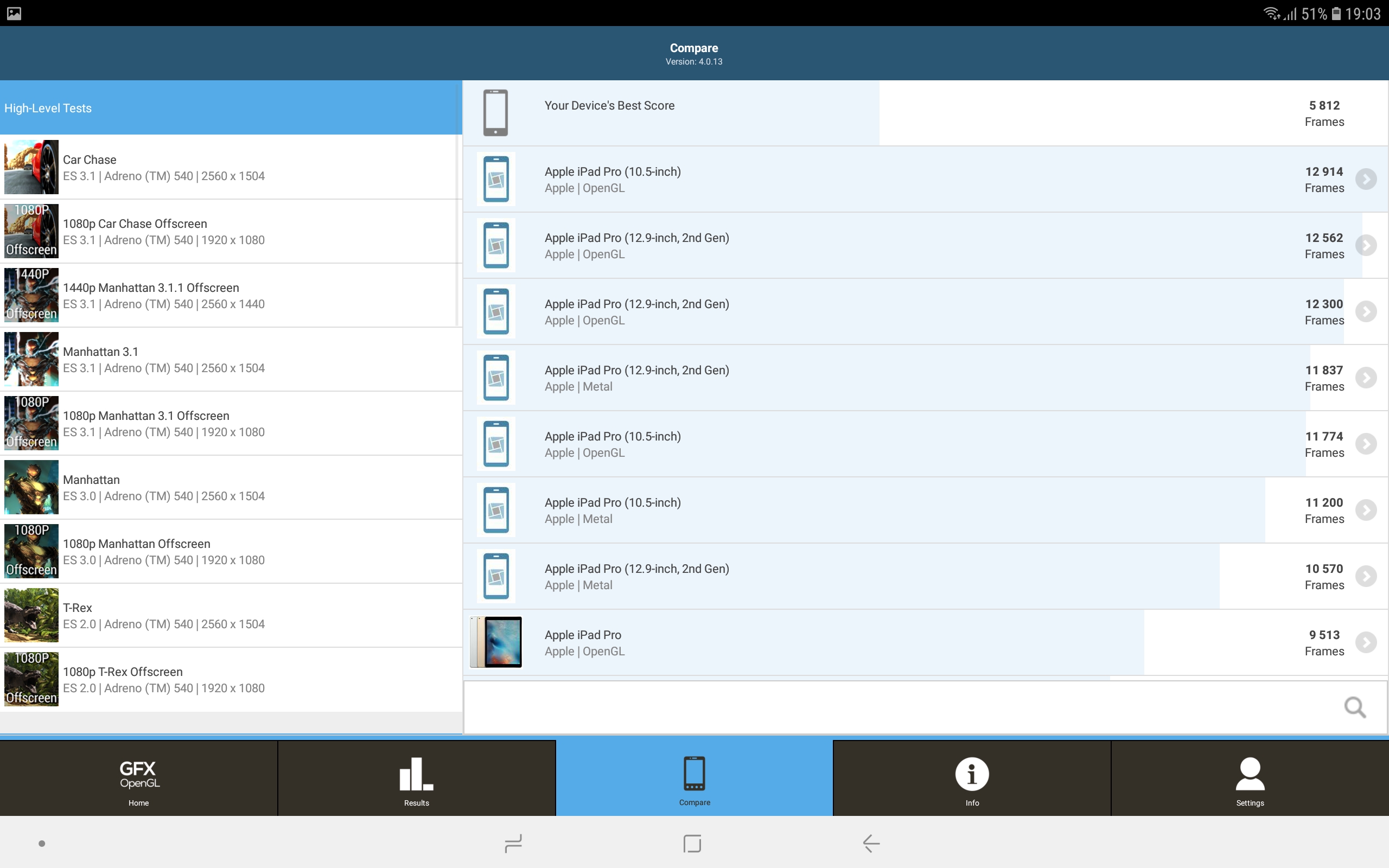1389x868 pixels.
Task: Click the 1440p Manhattan 3.1.1 Offscreen title
Action: [x=151, y=288]
